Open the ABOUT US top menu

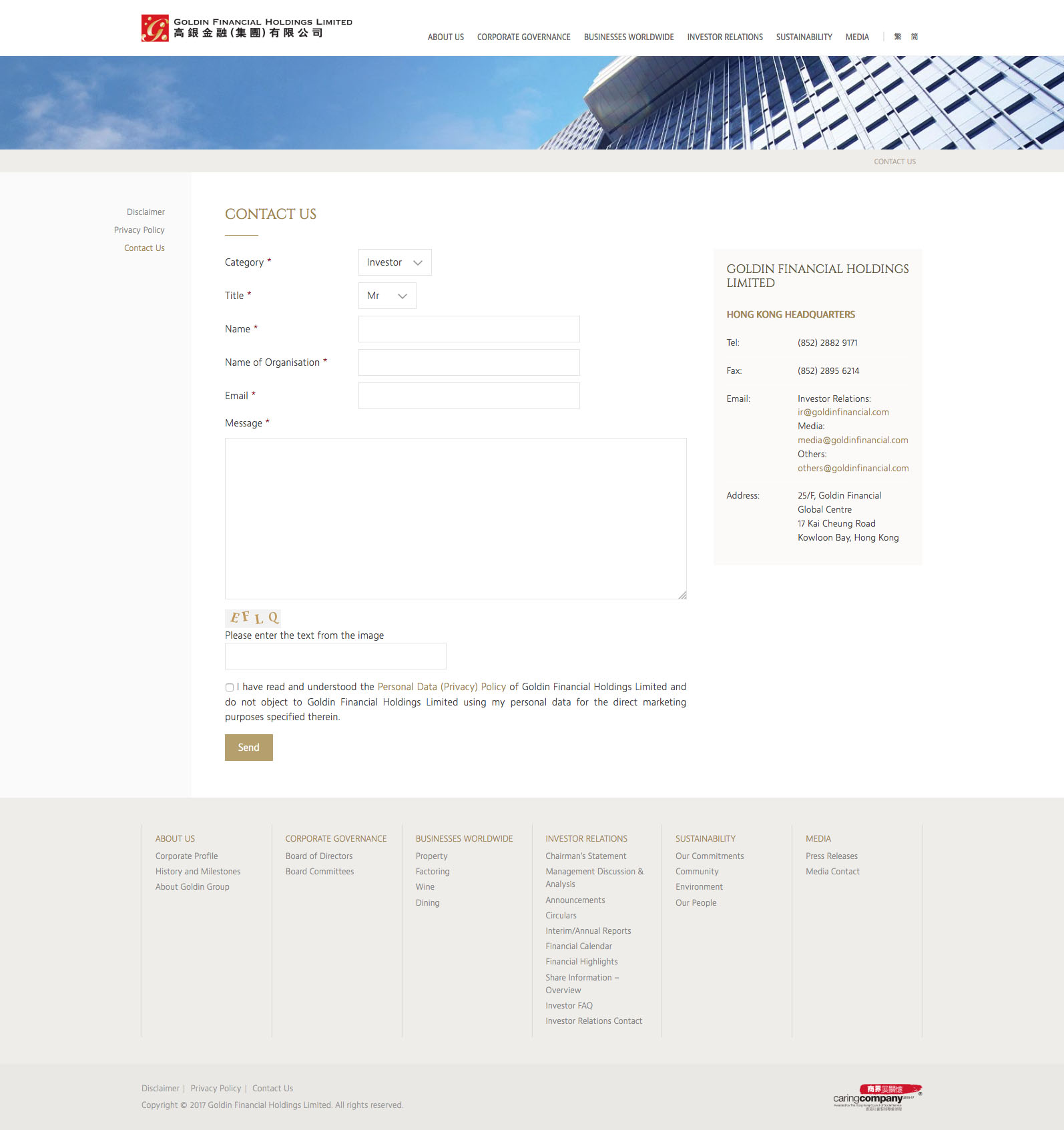pyautogui.click(x=446, y=37)
